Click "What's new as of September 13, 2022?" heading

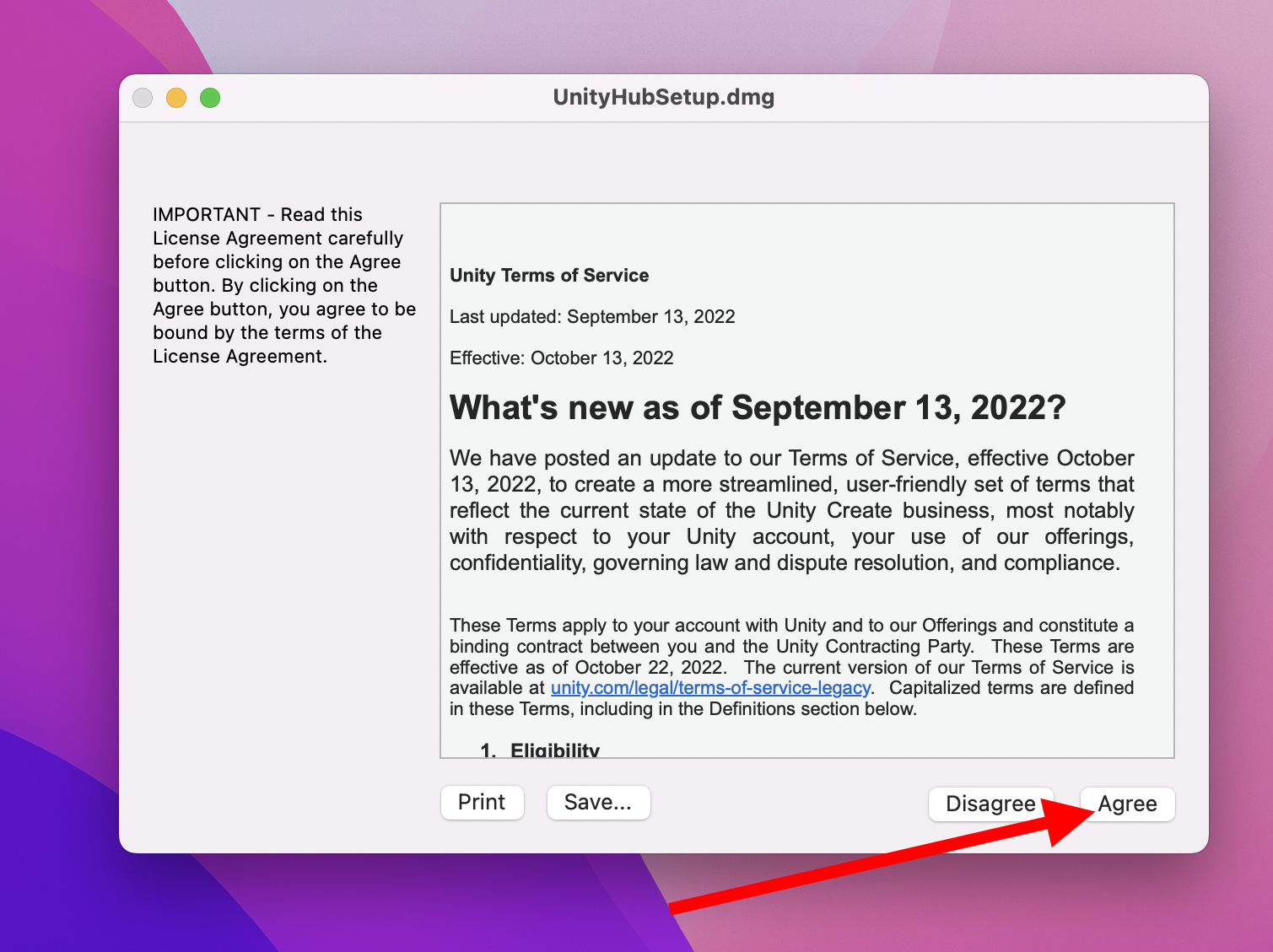(758, 408)
